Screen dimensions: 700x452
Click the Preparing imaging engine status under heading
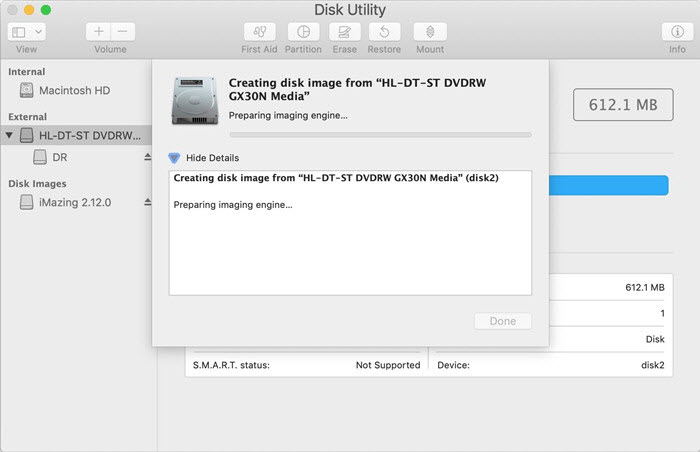(288, 115)
